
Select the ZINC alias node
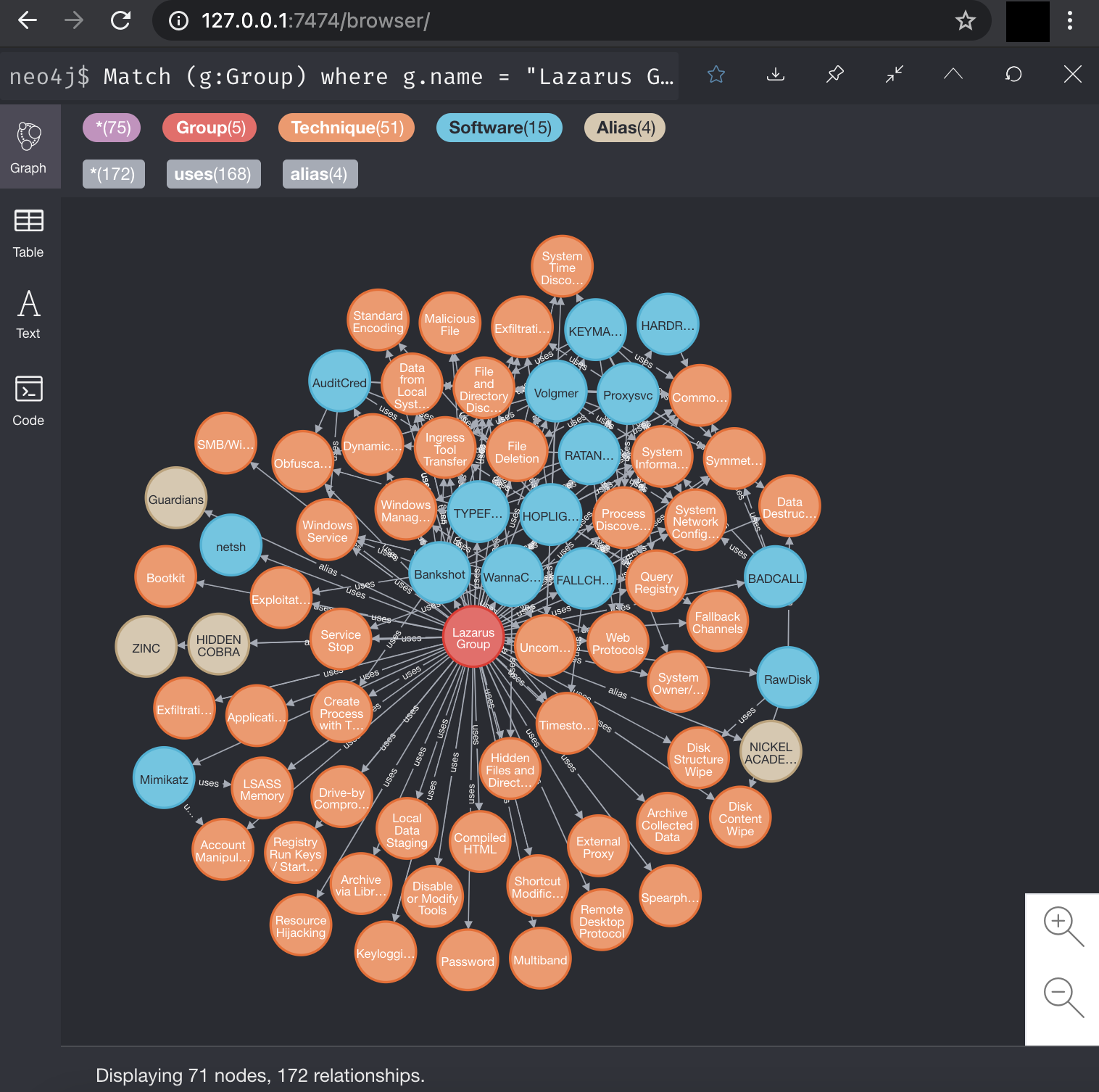(146, 648)
